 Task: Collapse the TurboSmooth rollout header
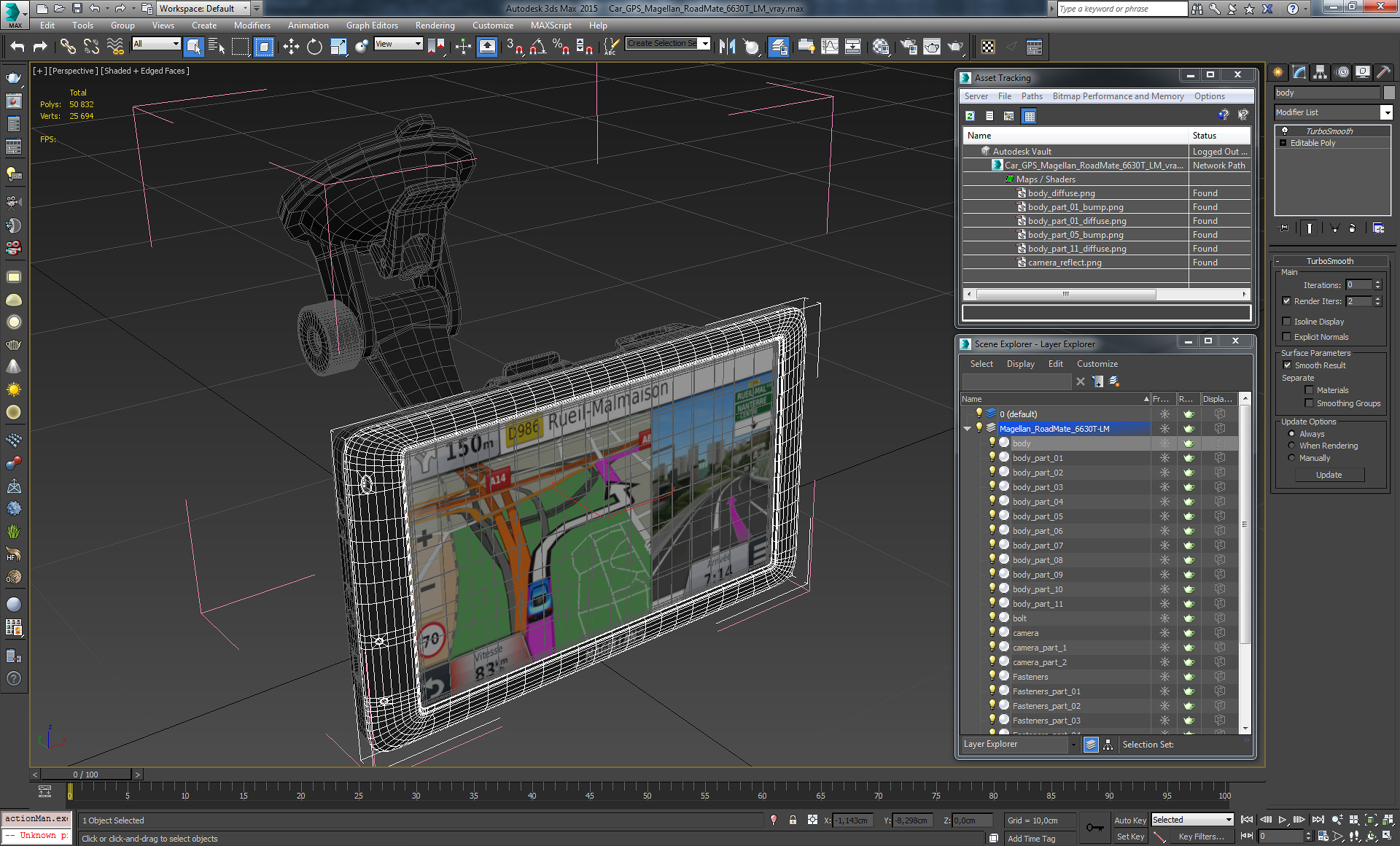(x=1330, y=261)
